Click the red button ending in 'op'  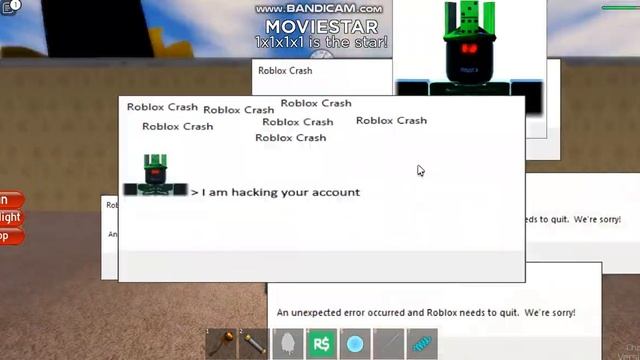coord(11,236)
